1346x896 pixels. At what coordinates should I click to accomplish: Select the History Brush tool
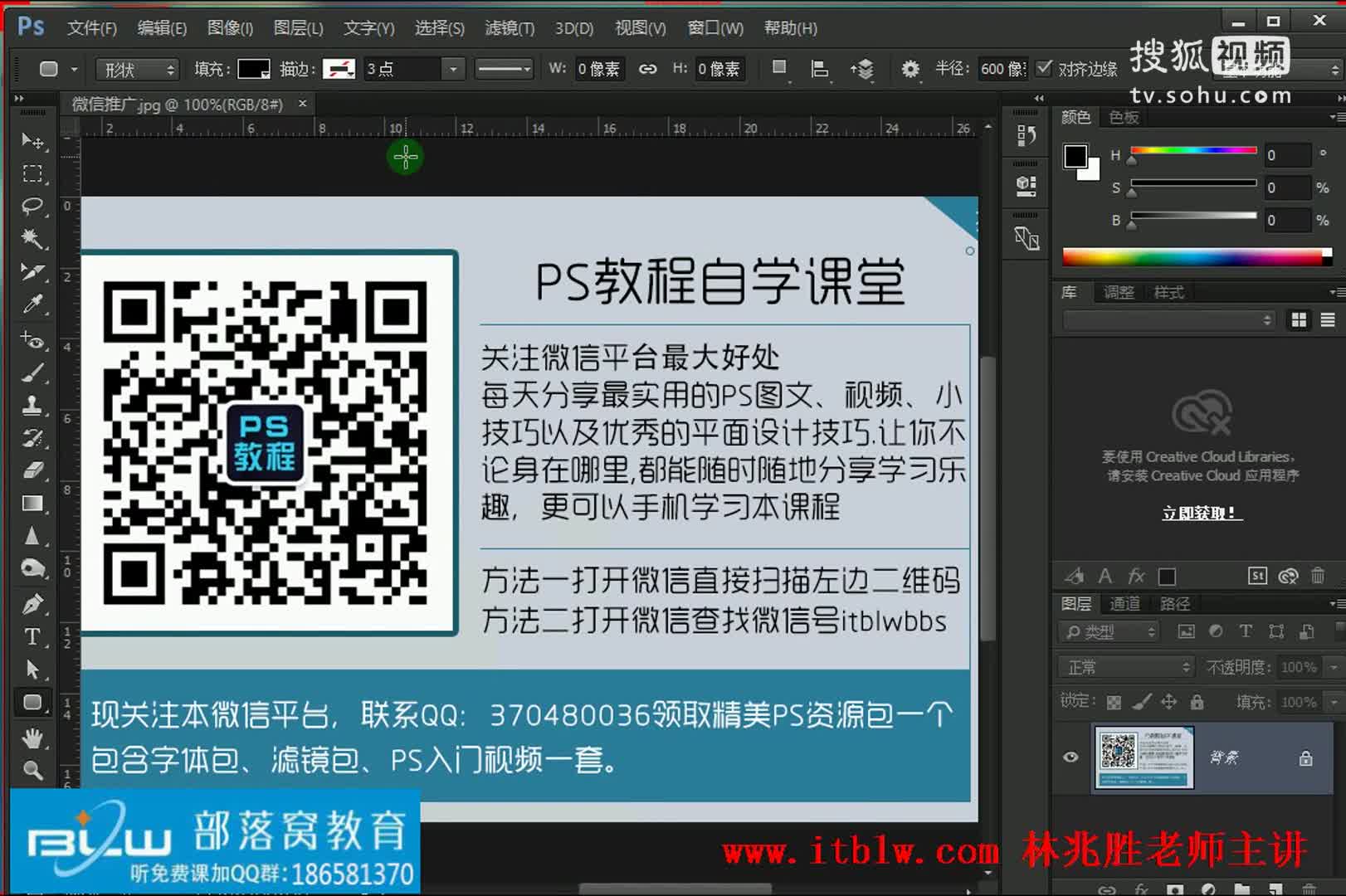33,438
